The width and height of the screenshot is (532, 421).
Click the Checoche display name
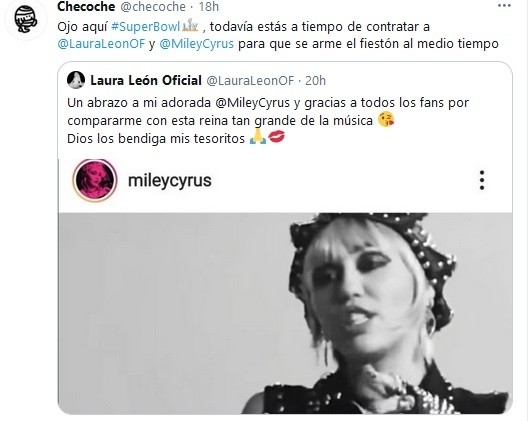(x=86, y=6)
